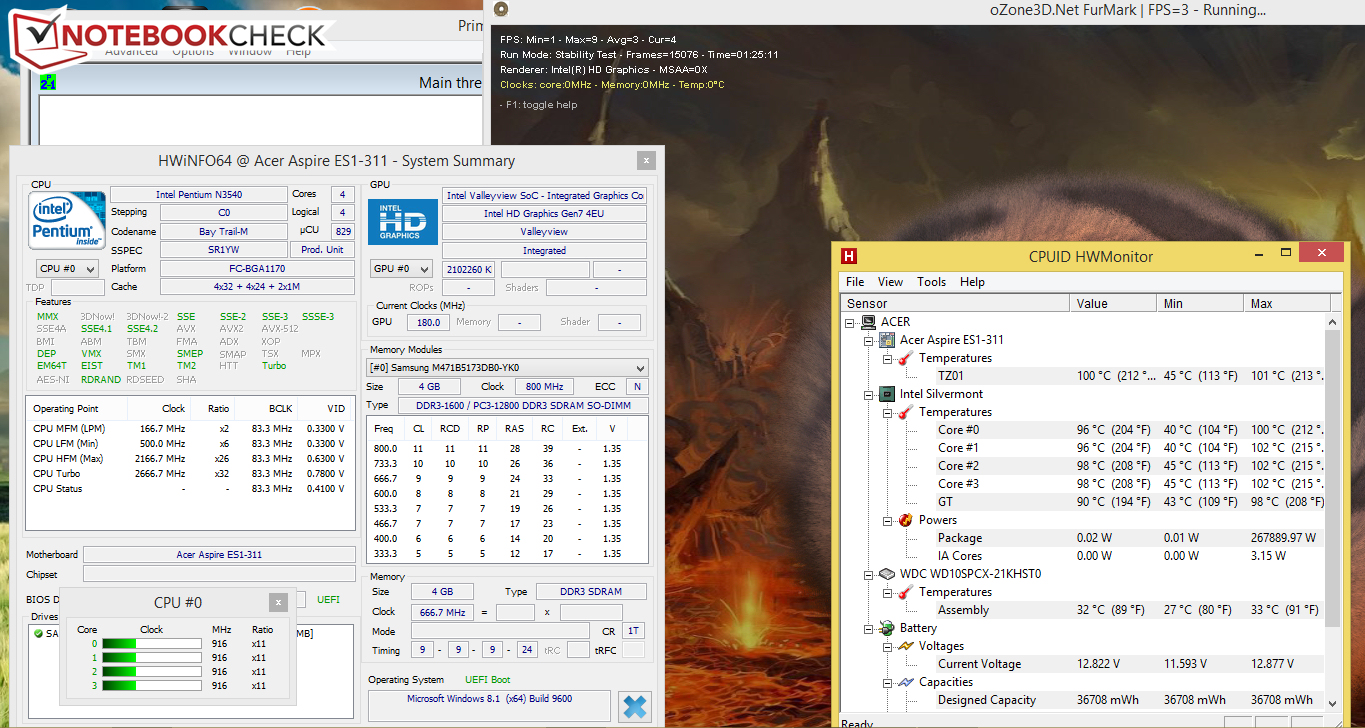This screenshot has width=1365, height=728.
Task: Collapse the Acer Aspire ES1-311 node in HWMonitor
Action: 869,340
